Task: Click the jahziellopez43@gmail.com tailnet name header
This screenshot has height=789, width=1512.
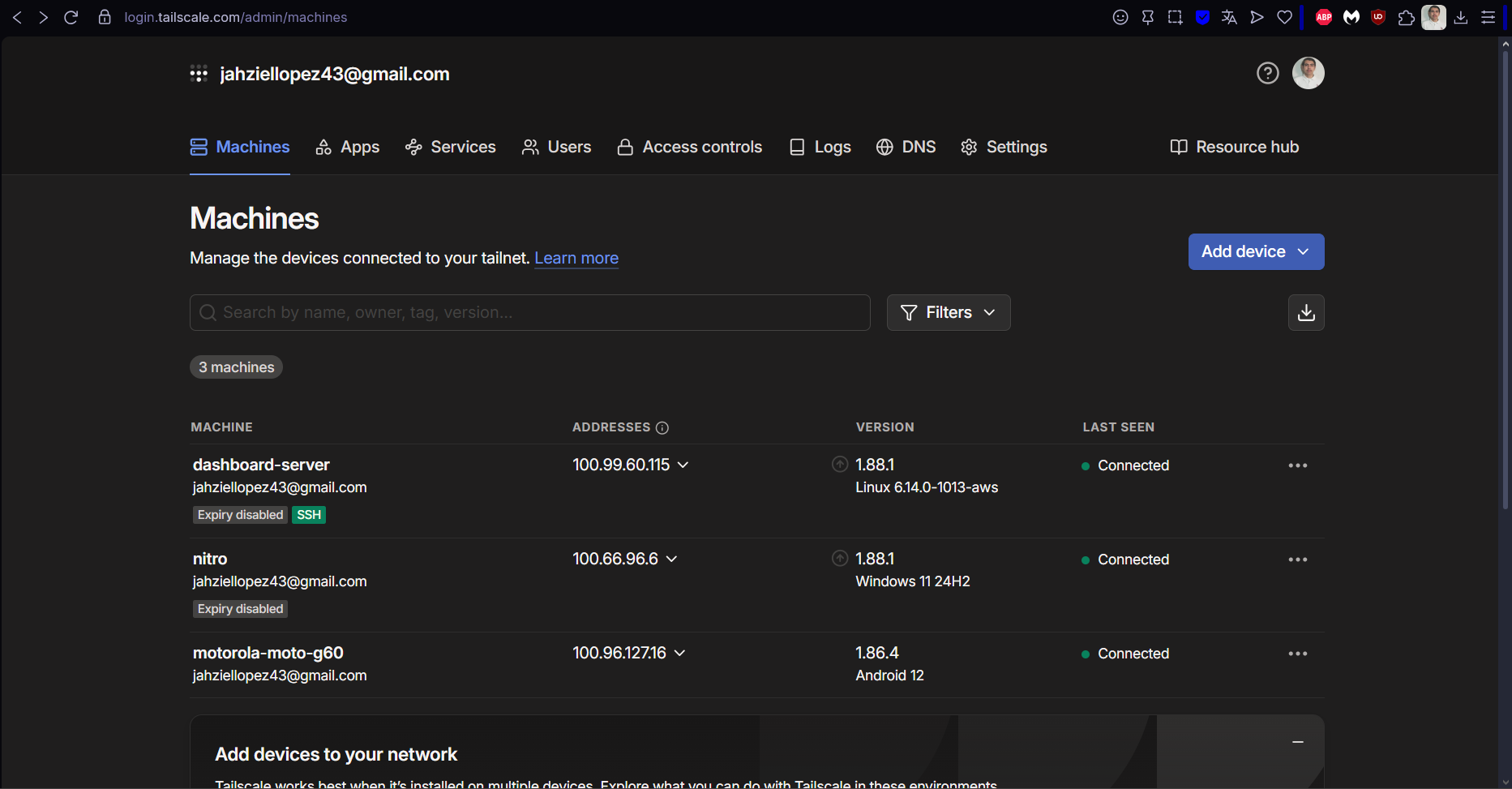Action: point(335,74)
